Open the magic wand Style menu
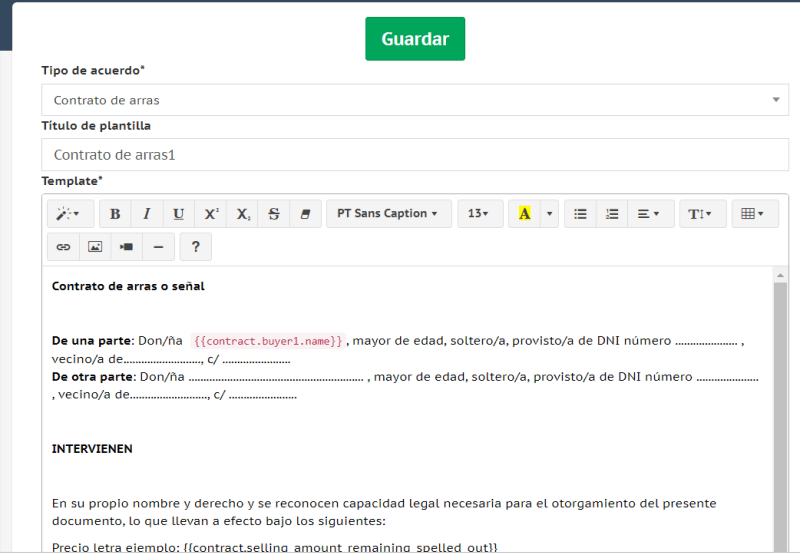Screen dimensions: 800x555 (70, 214)
